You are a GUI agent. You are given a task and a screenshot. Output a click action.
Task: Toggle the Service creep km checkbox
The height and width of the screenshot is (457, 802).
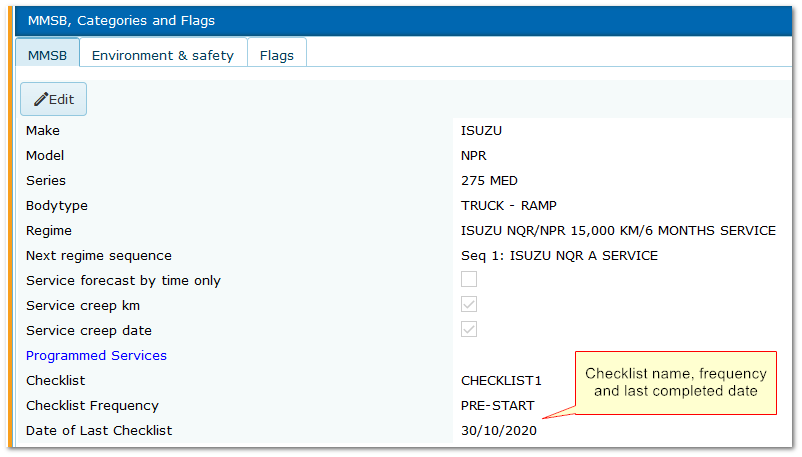pyautogui.click(x=469, y=305)
